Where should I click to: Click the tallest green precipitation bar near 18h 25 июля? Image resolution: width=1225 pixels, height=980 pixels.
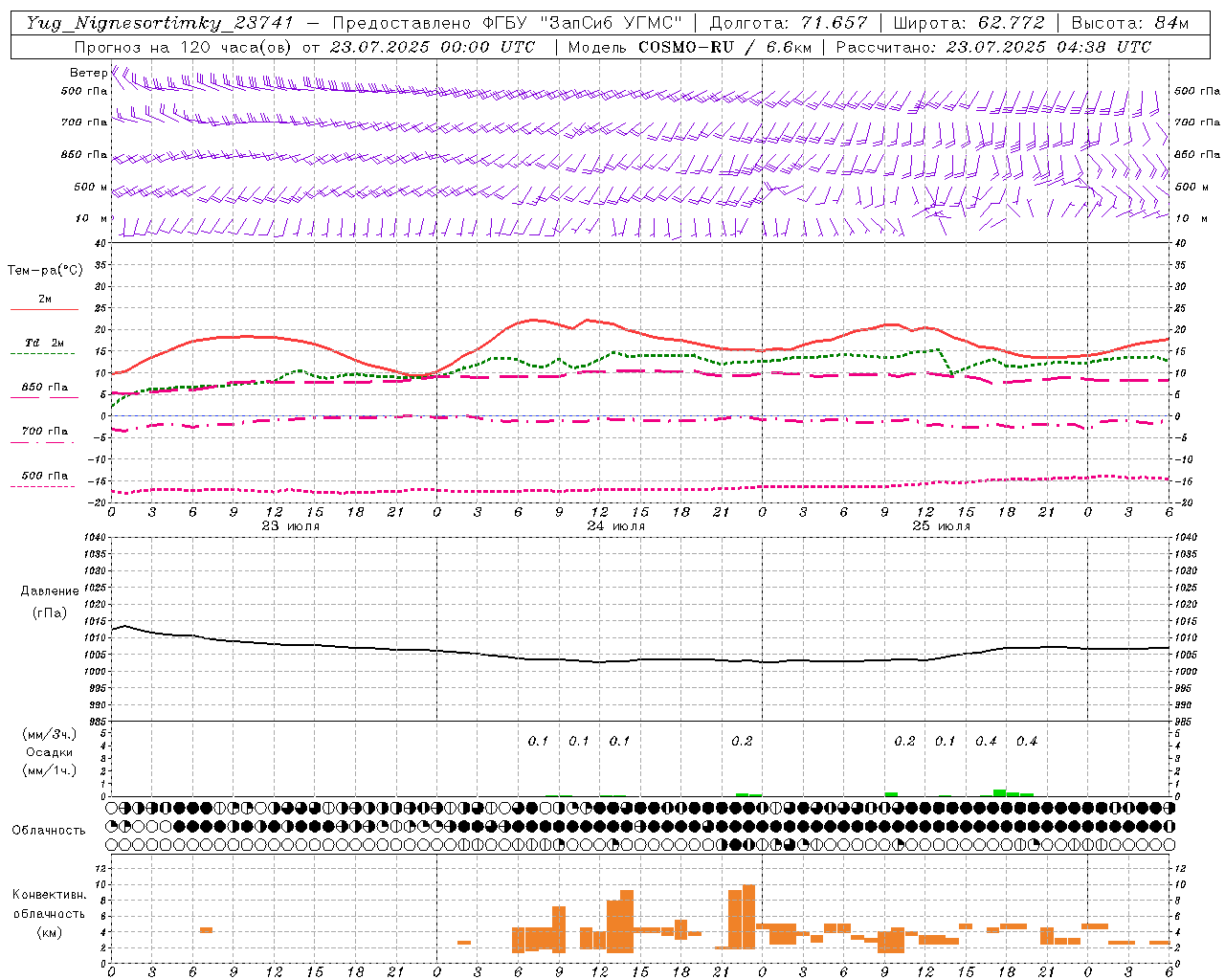[x=999, y=792]
